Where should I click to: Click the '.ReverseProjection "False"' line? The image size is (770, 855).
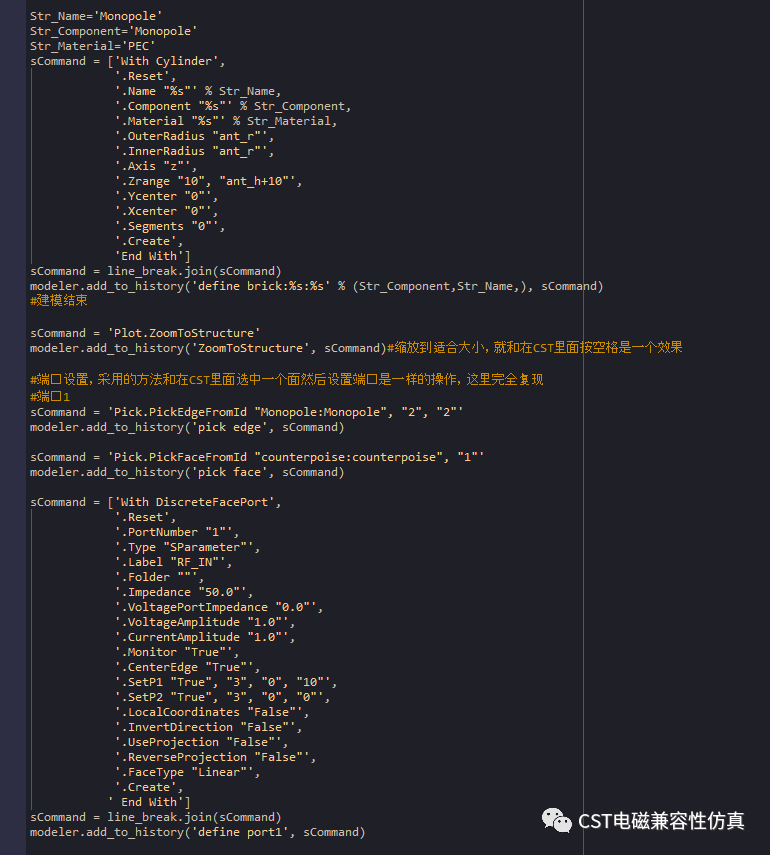215,757
